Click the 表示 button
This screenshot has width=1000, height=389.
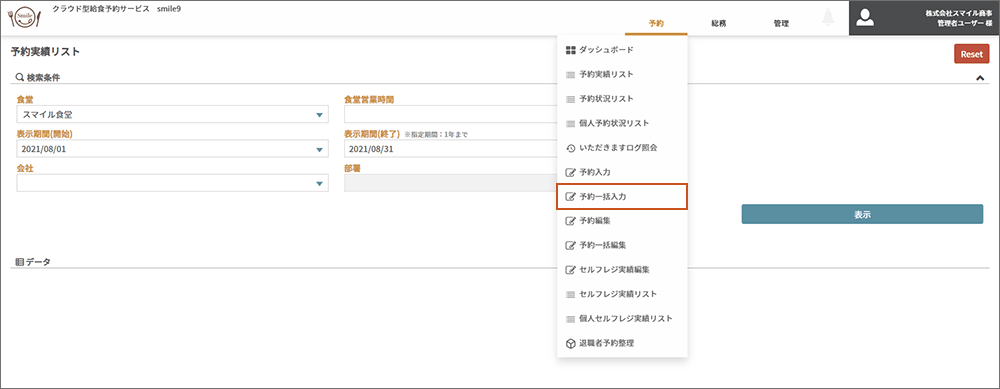tap(862, 214)
